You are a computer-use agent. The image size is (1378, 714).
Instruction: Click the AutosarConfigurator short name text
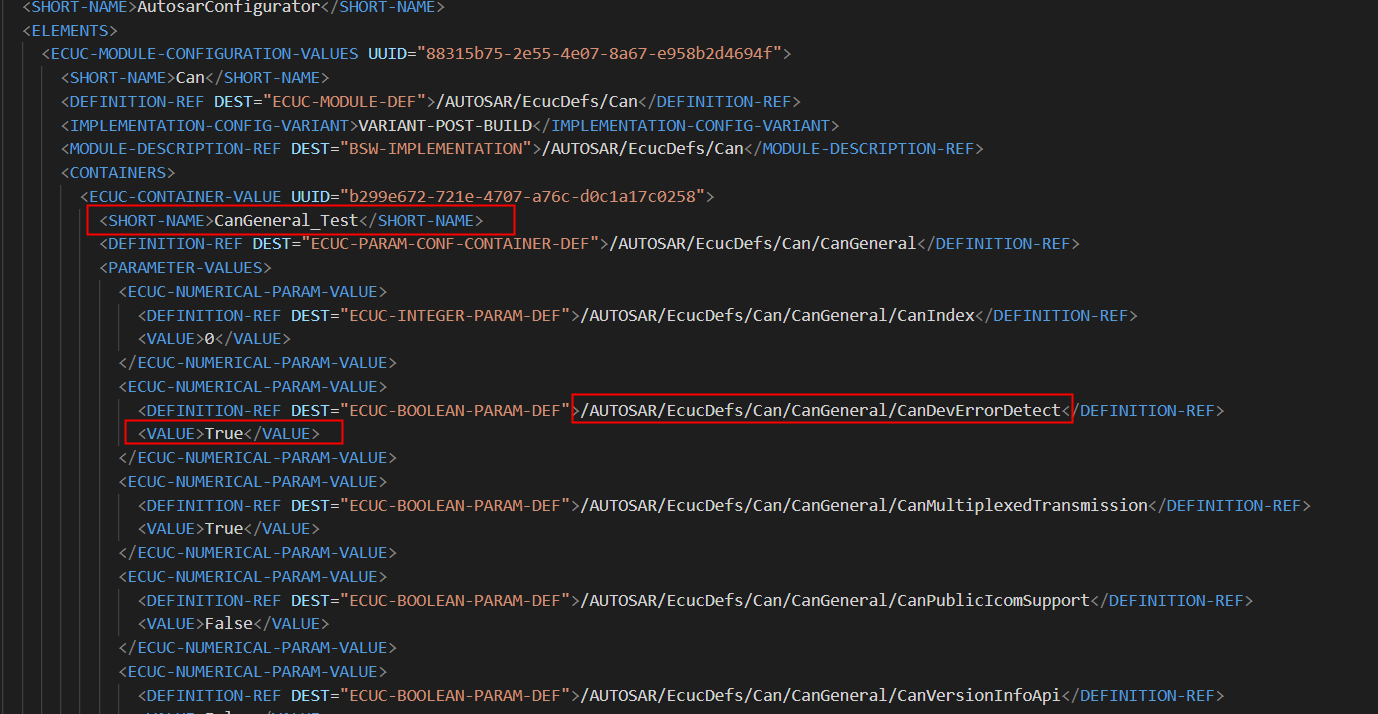tap(224, 8)
